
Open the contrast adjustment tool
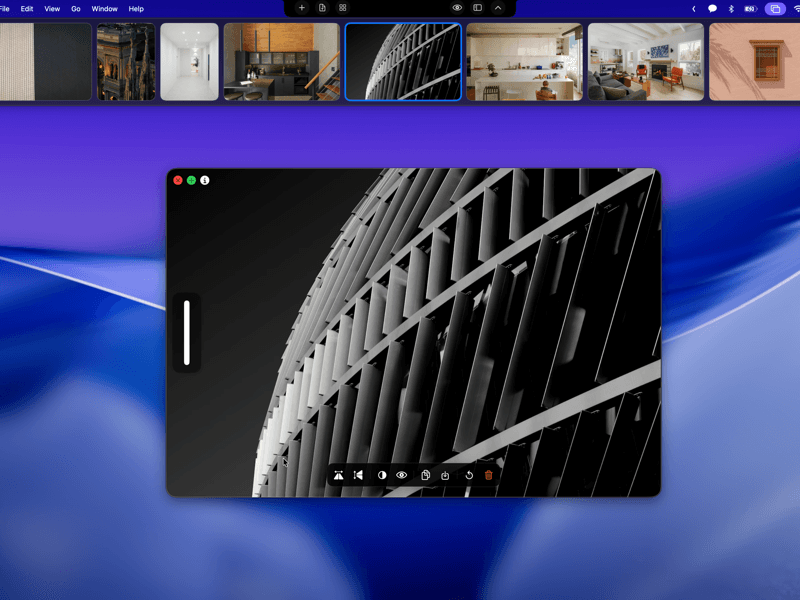click(381, 475)
